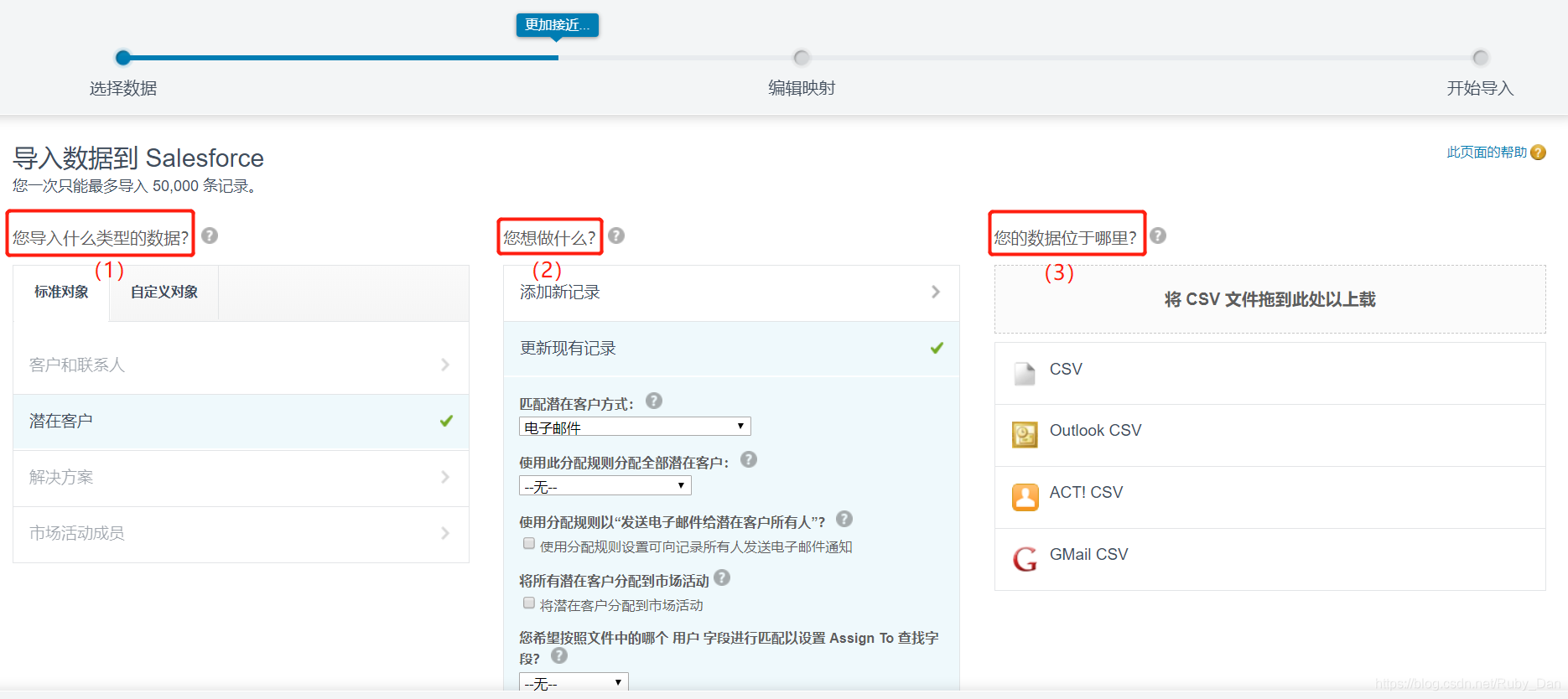The width and height of the screenshot is (1568, 699).
Task: Open help icon beside 此页面的帮助
Action: click(x=1538, y=153)
